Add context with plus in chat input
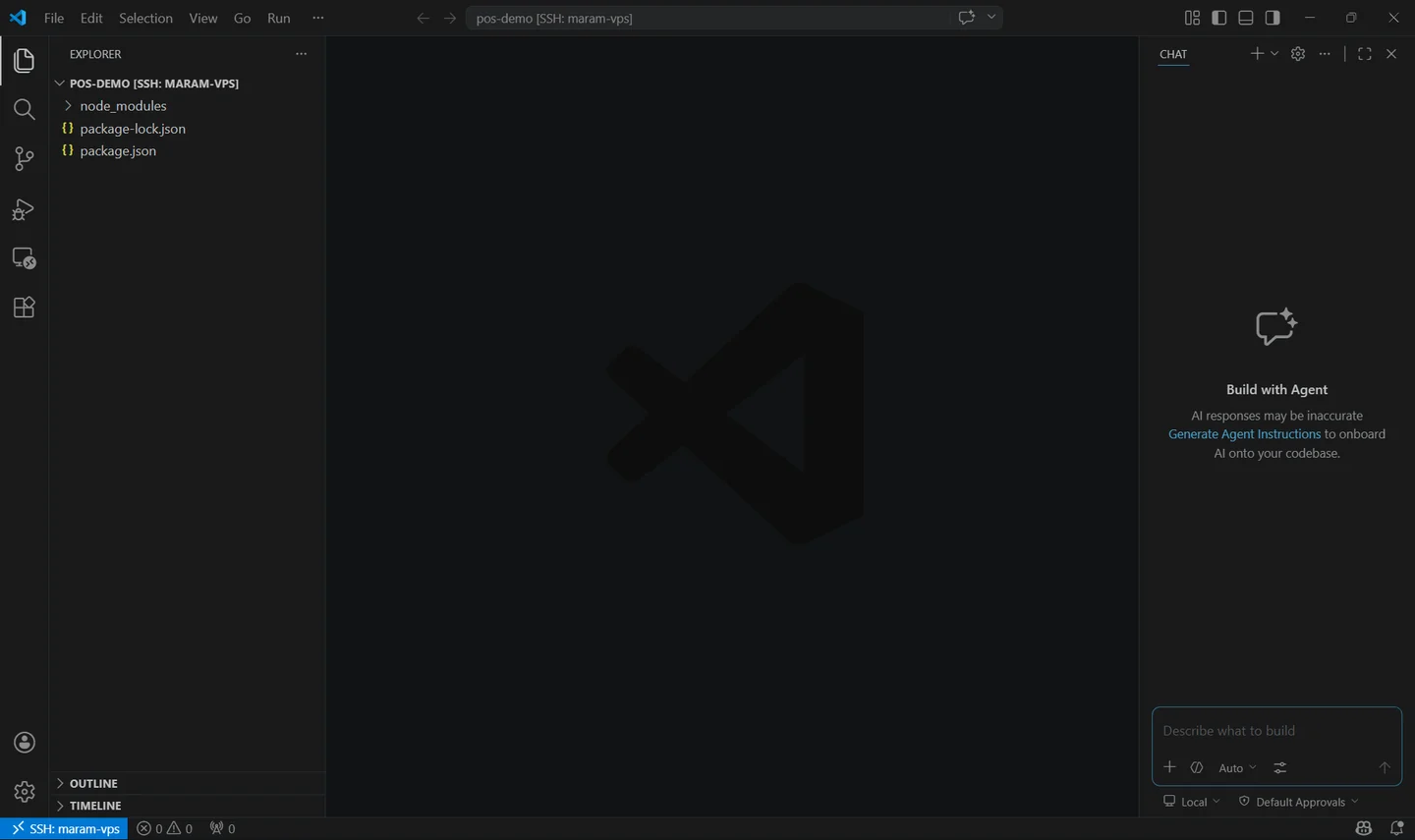This screenshot has height=840, width=1415. [1169, 767]
